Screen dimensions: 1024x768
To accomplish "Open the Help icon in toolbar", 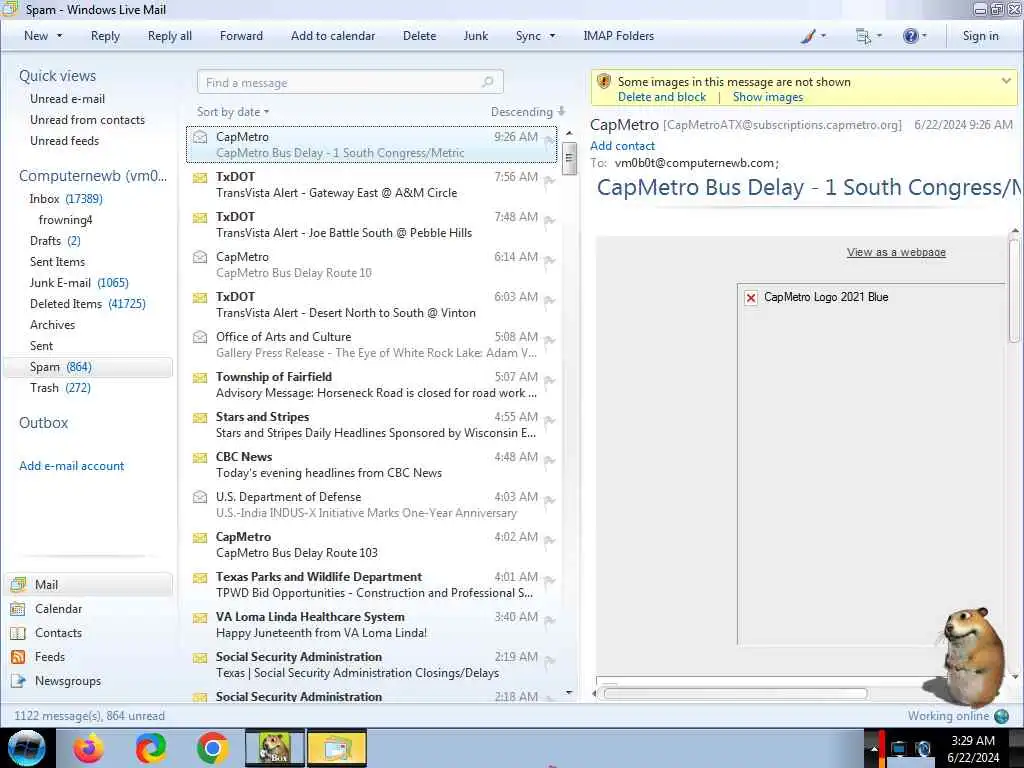I will coord(910,36).
